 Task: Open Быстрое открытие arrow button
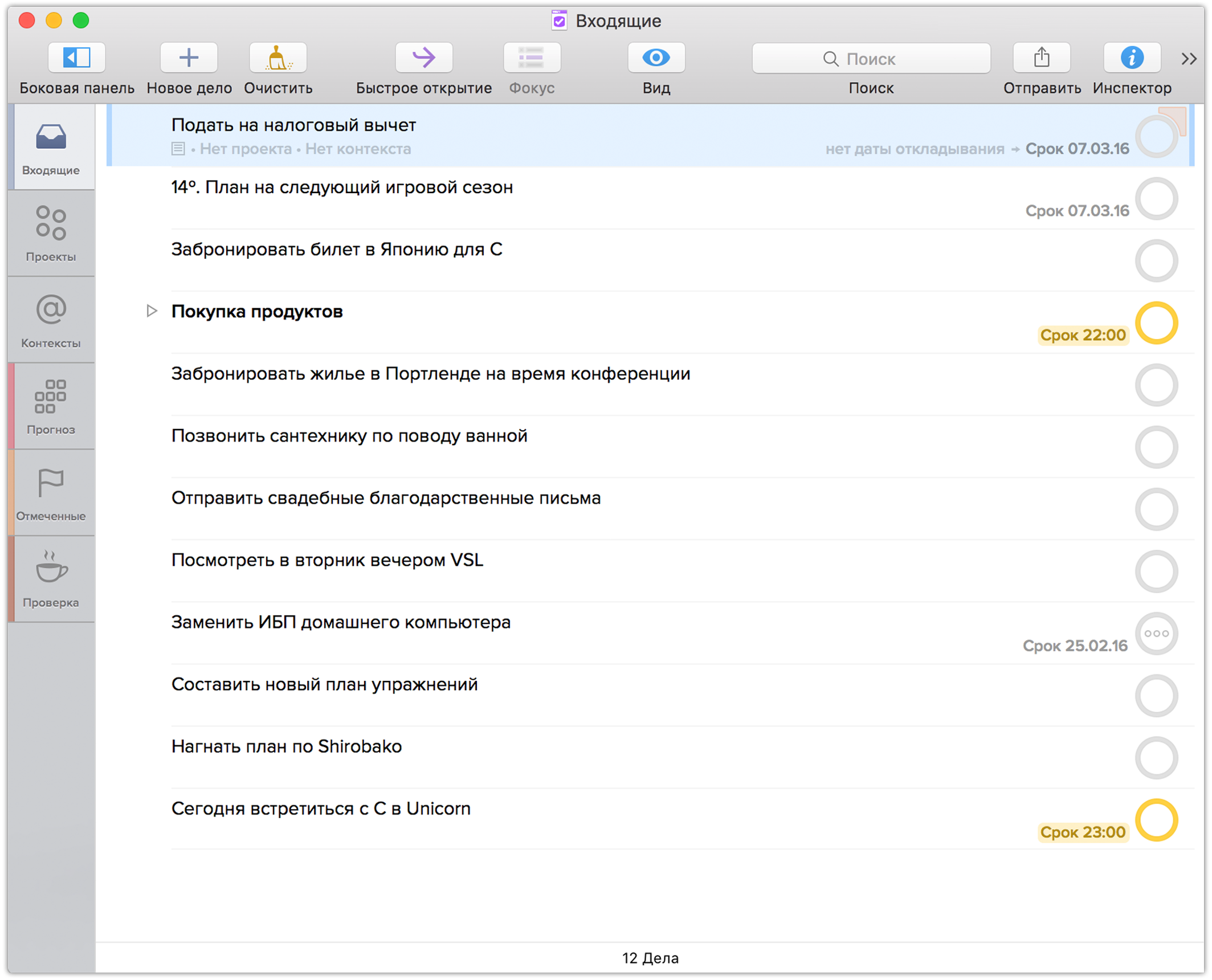click(424, 58)
